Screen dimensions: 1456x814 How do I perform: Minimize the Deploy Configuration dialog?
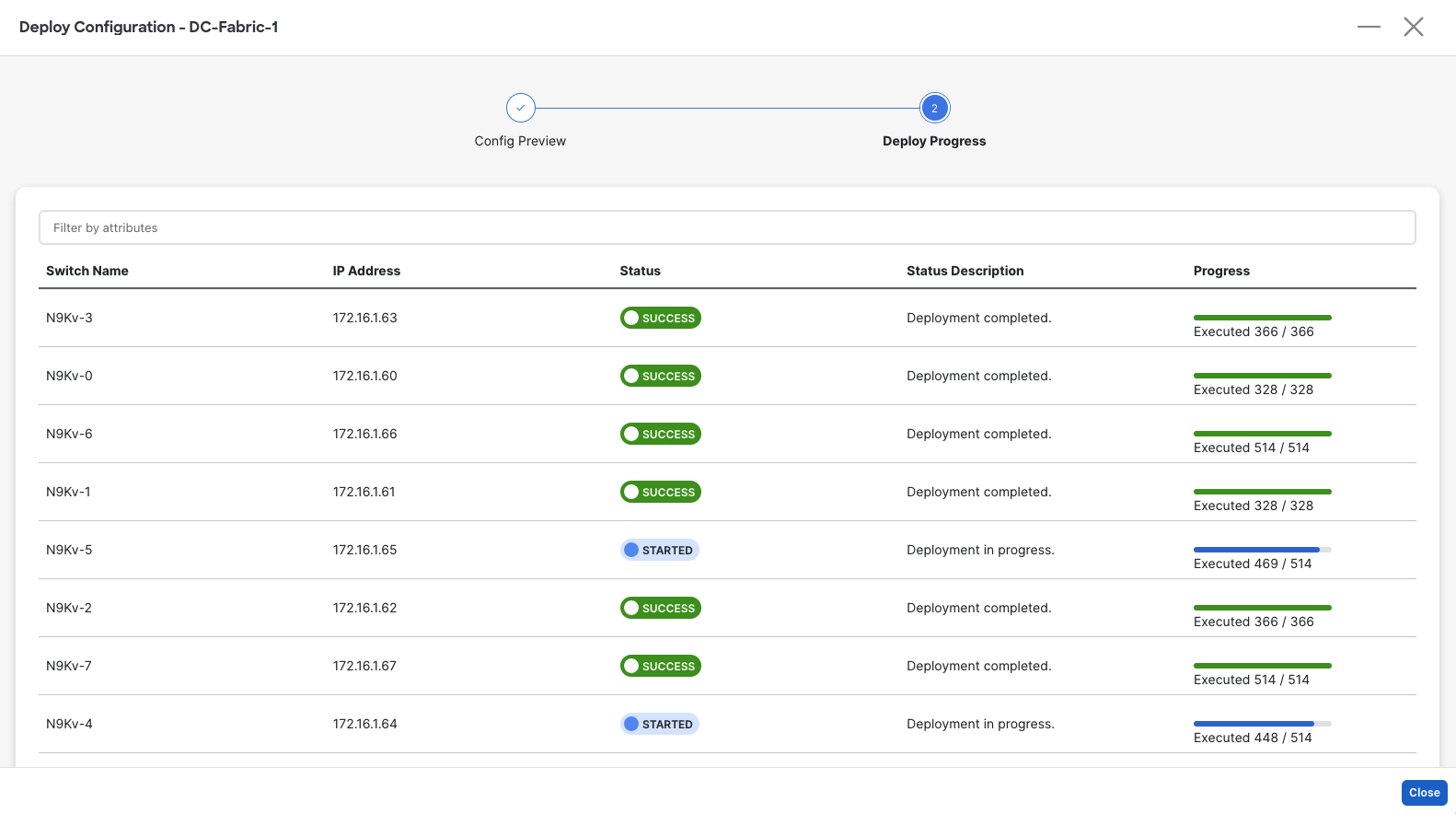pos(1369,27)
